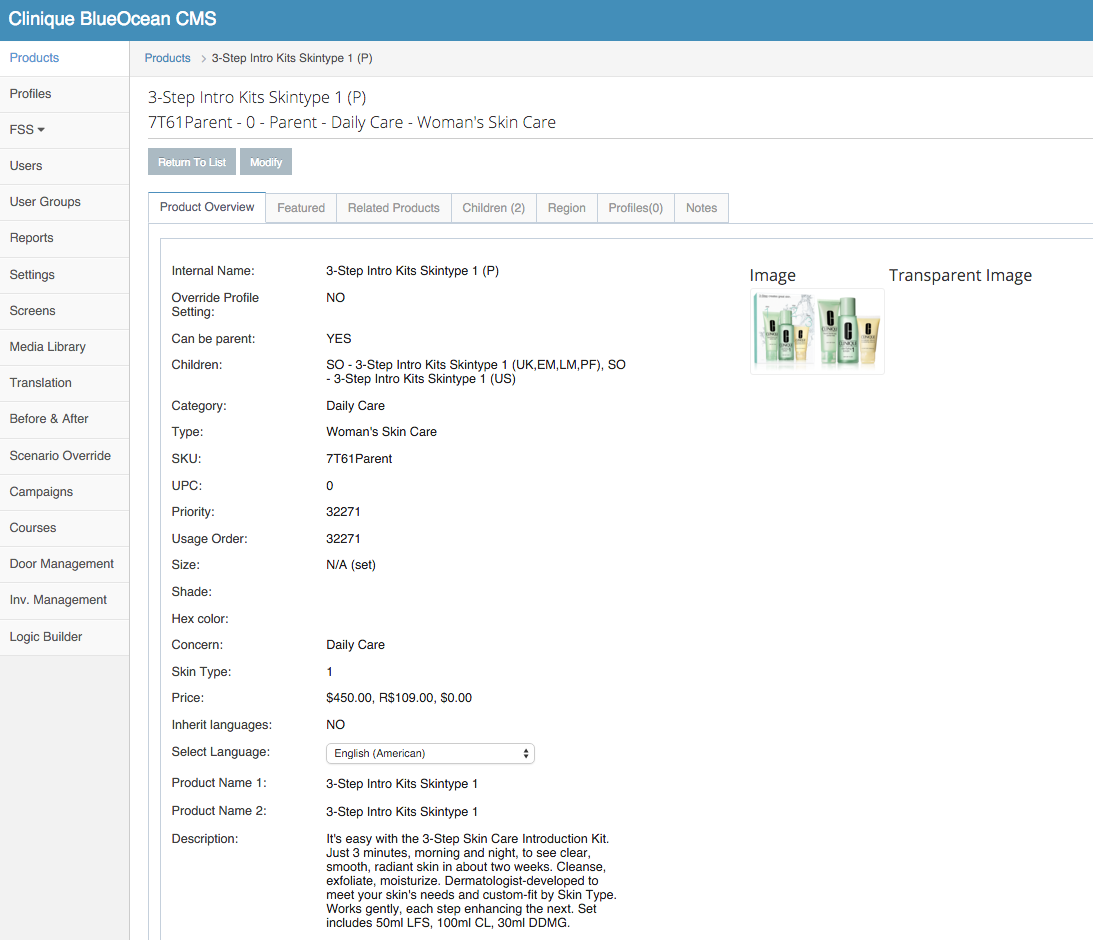This screenshot has height=940, width=1093.
Task: Click the Product Name 2 value
Action: (x=402, y=812)
